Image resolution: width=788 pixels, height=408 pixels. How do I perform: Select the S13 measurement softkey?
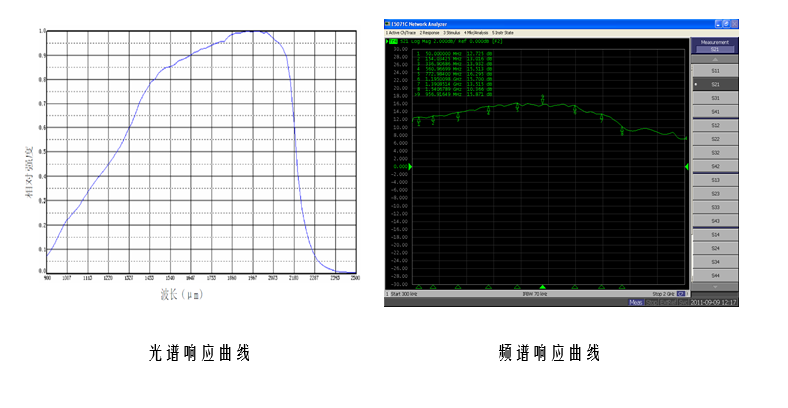coord(715,180)
